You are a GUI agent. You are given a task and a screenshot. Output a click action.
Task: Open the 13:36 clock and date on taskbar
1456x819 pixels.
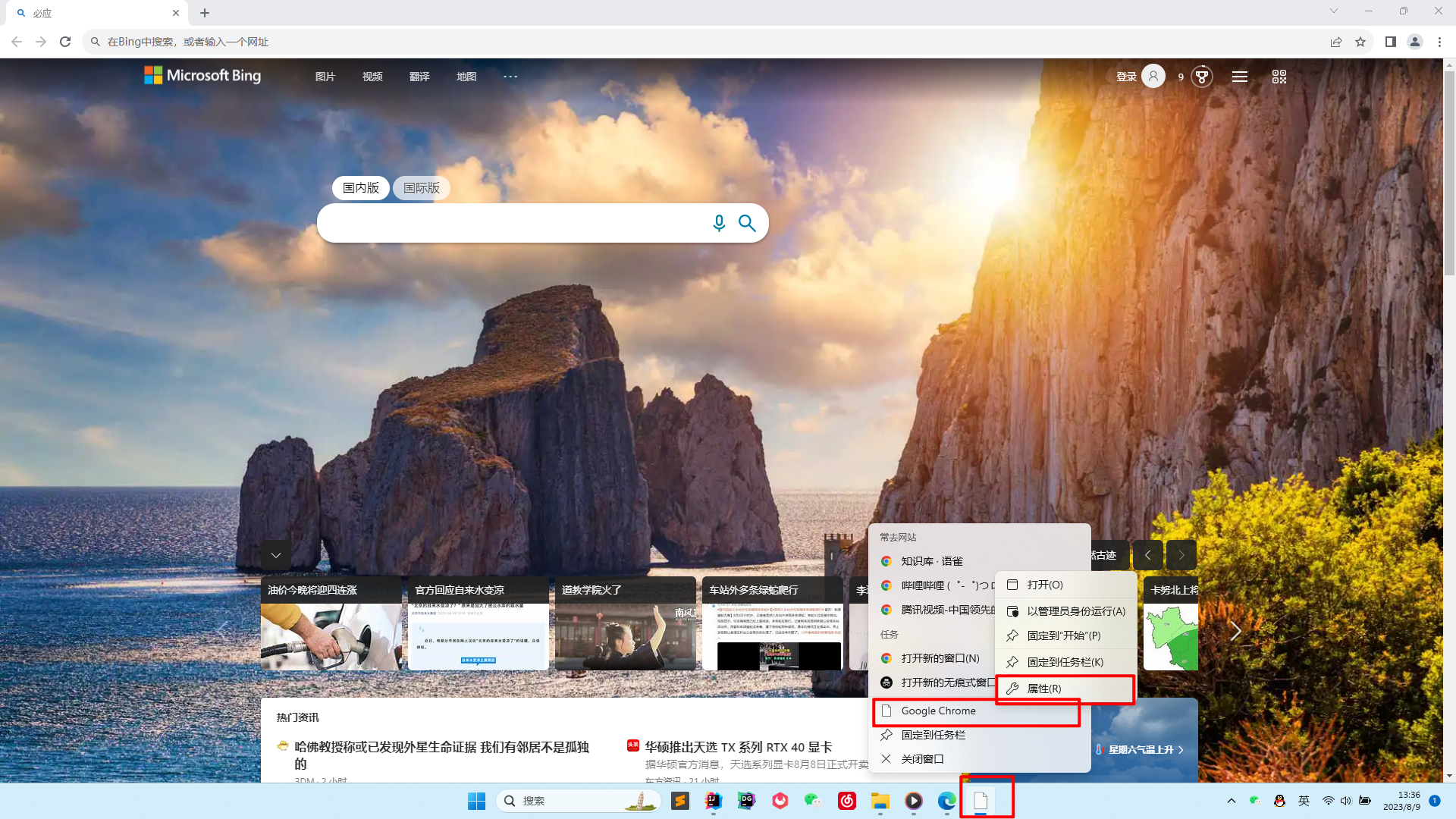[x=1401, y=801]
